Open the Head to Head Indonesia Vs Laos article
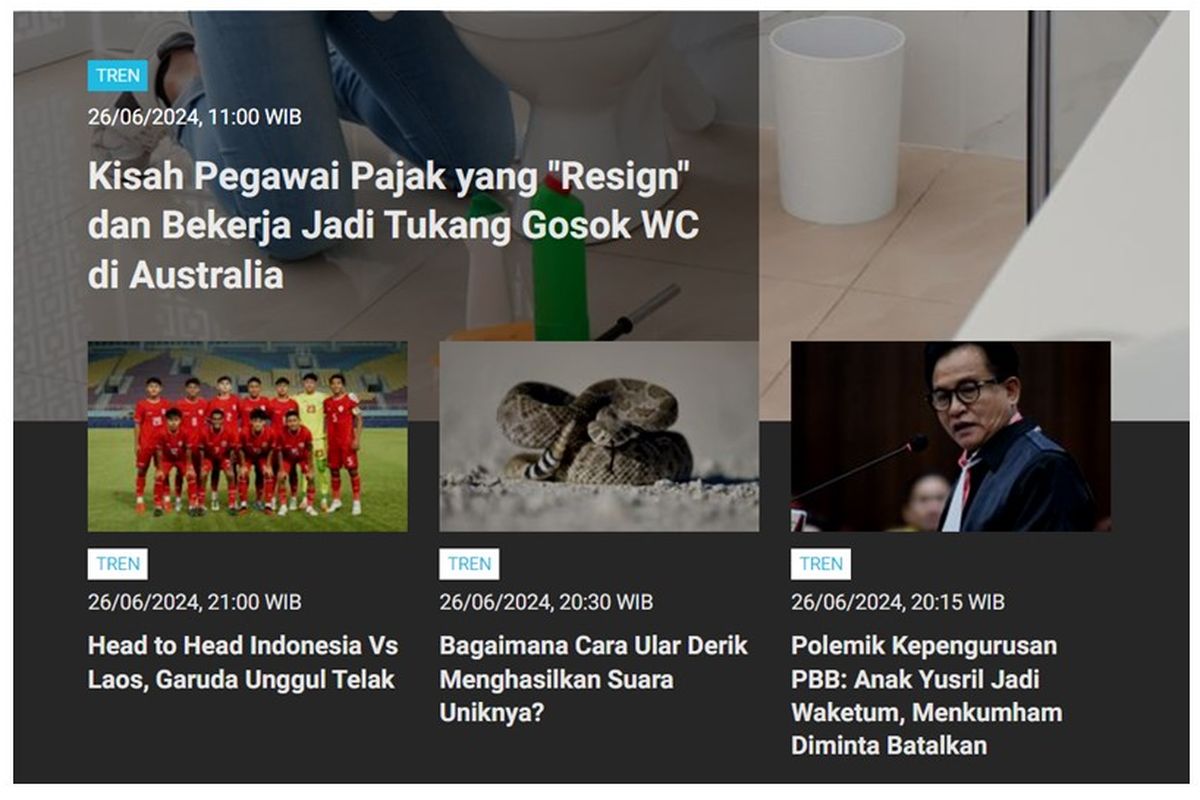1200x800 pixels. (x=243, y=662)
